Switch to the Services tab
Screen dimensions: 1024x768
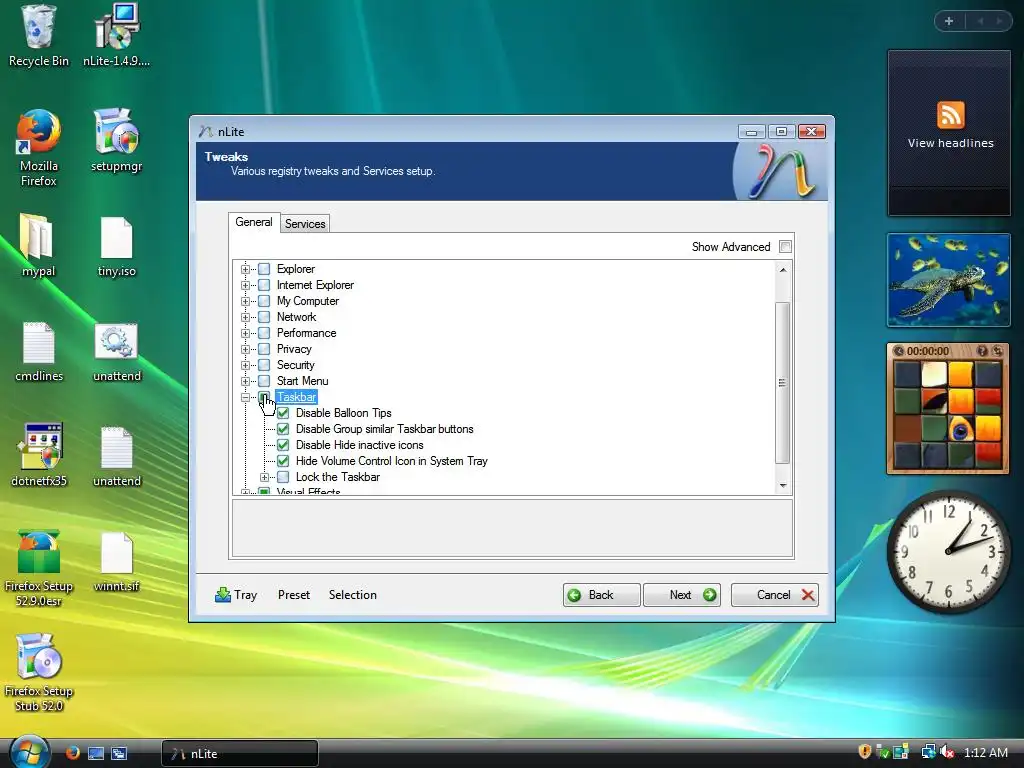pyautogui.click(x=305, y=223)
